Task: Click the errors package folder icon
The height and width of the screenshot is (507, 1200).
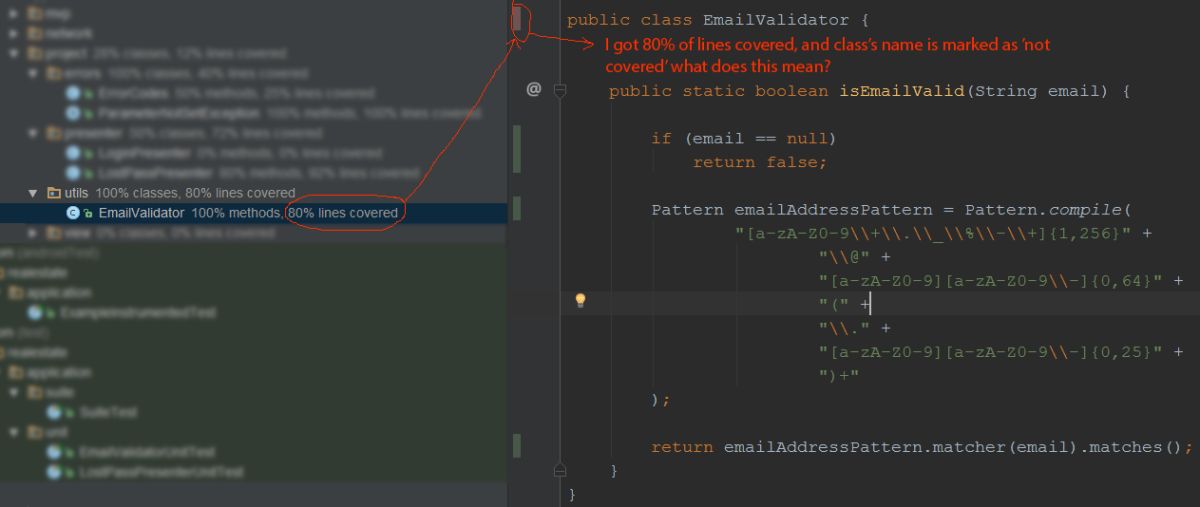Action: click(54, 73)
